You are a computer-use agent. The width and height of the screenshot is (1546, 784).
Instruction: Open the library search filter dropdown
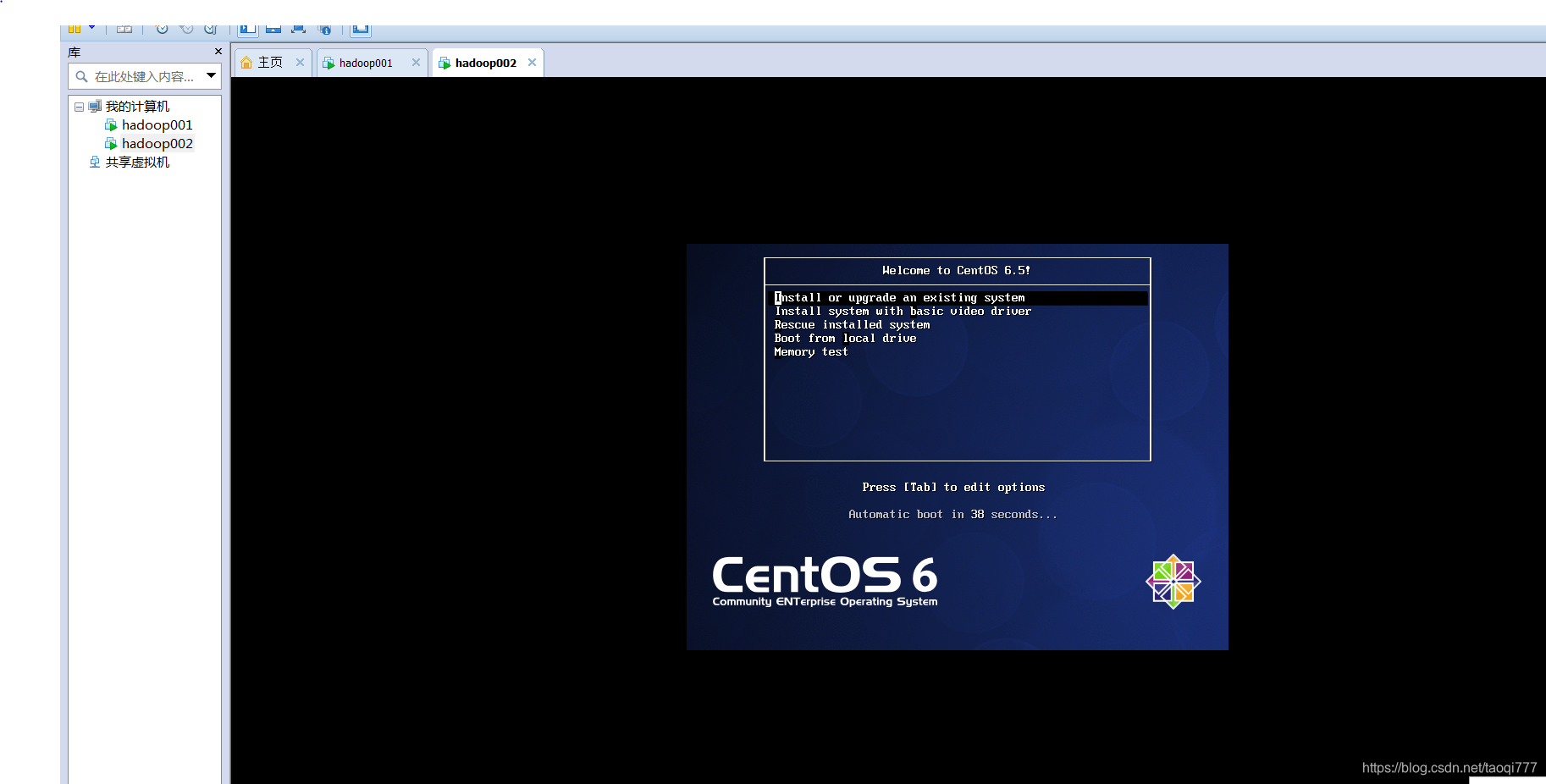click(212, 75)
